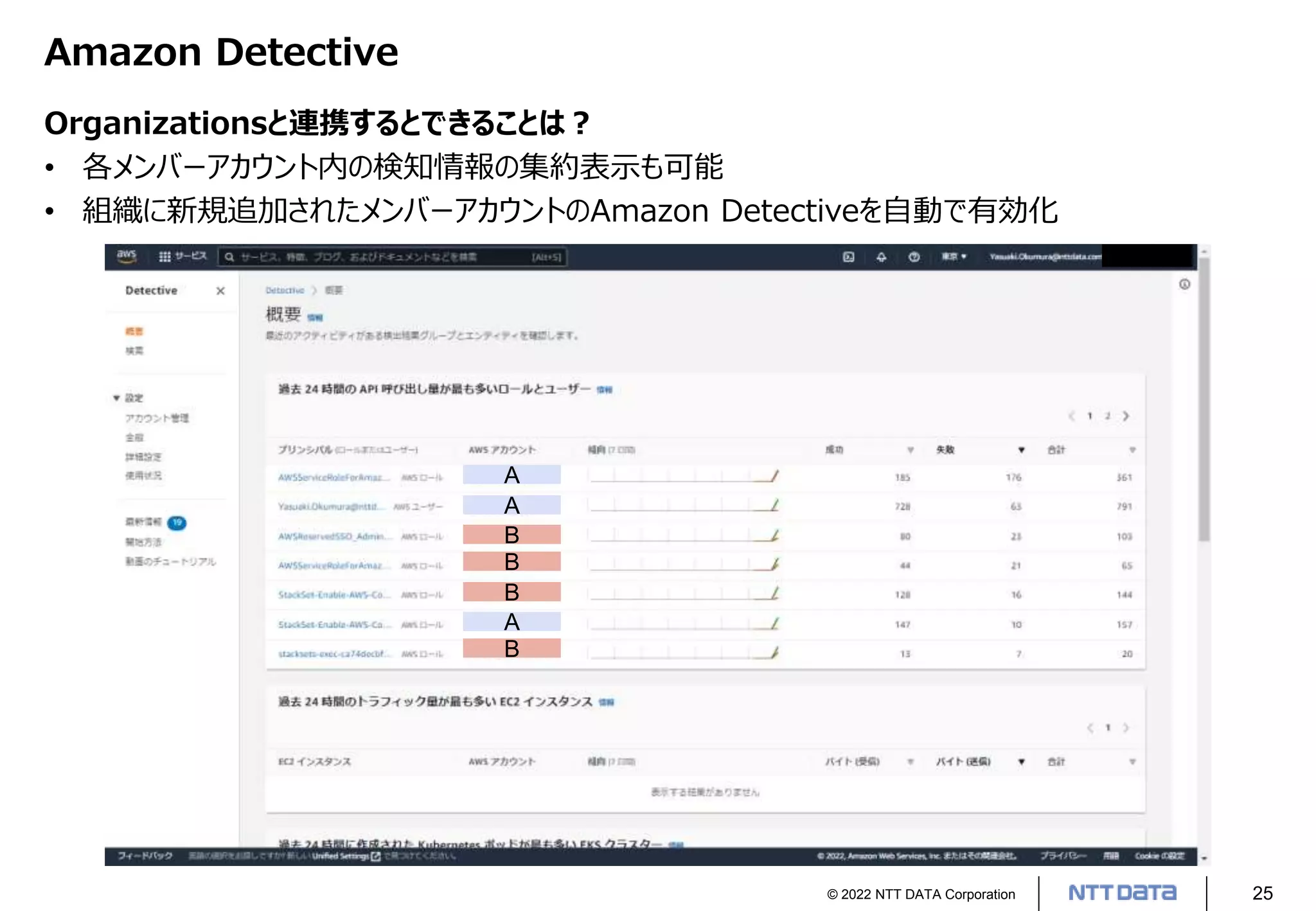Viewport: 1316px width, 911px height.
Task: Sort EC2 table by 合計 column
Action: point(1132,762)
